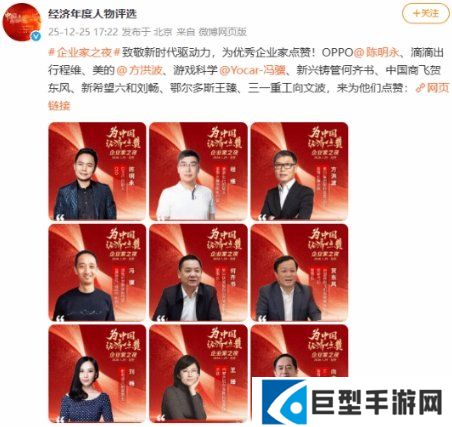Open the post timestamp 25-12-25 17:22
The image size is (452, 427).
pos(83,32)
